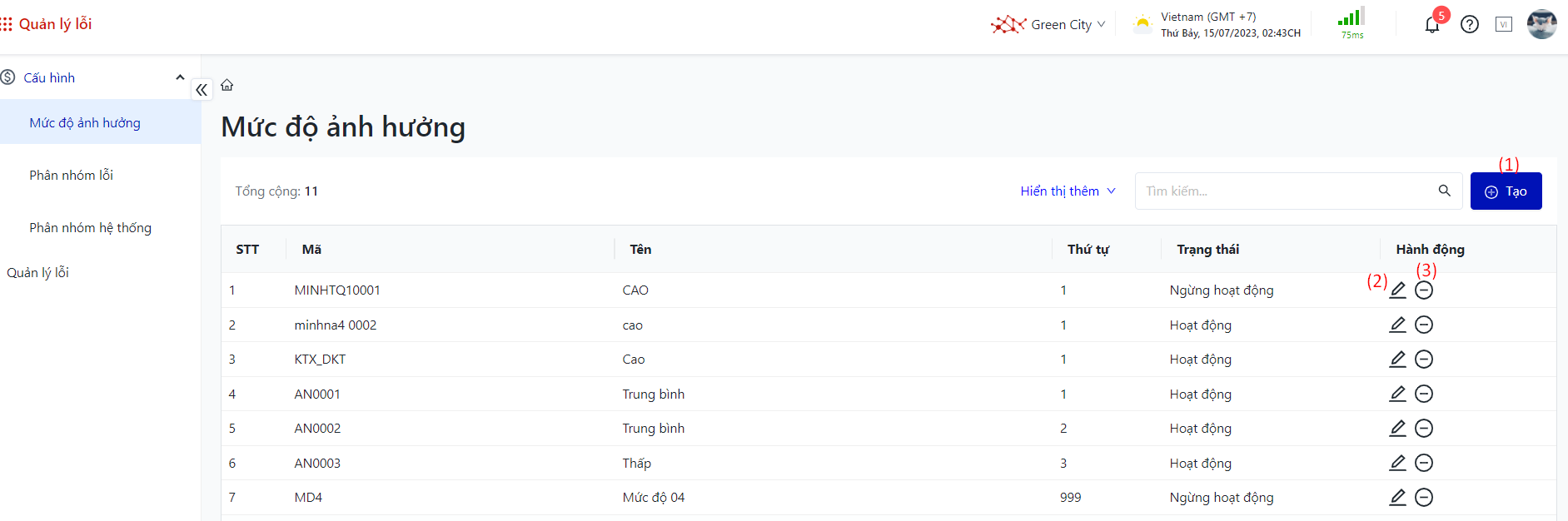Click the remove icon for MD4 row

[1424, 498]
